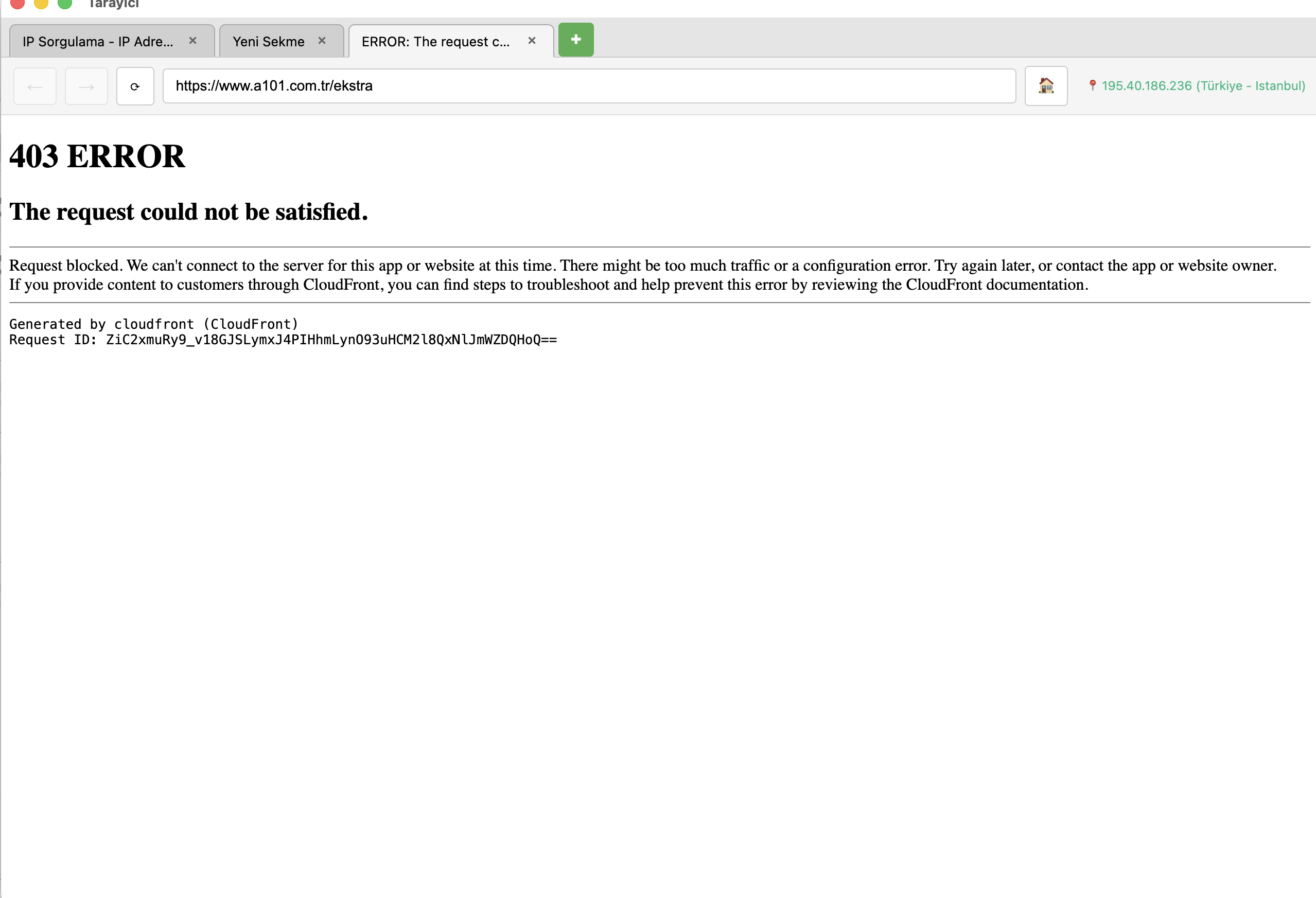Image resolution: width=1316 pixels, height=898 pixels.
Task: Click the CloudFront documentation sentence
Action: click(x=549, y=285)
